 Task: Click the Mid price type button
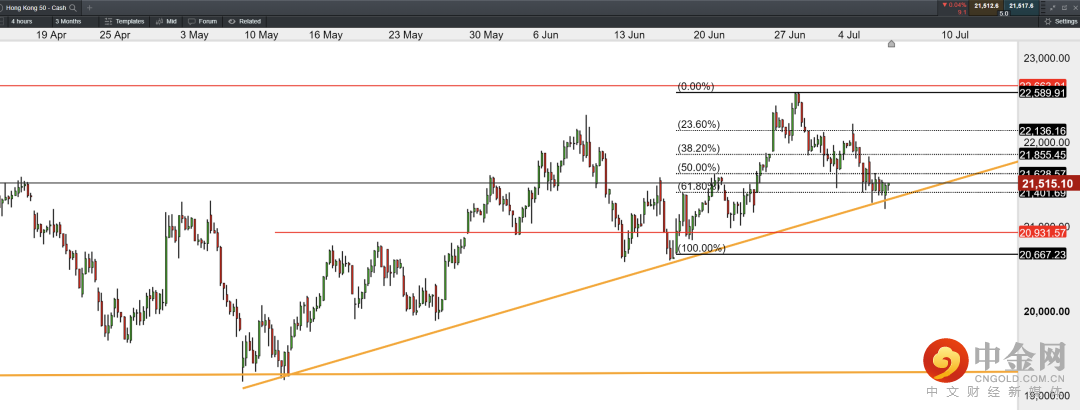coord(166,21)
